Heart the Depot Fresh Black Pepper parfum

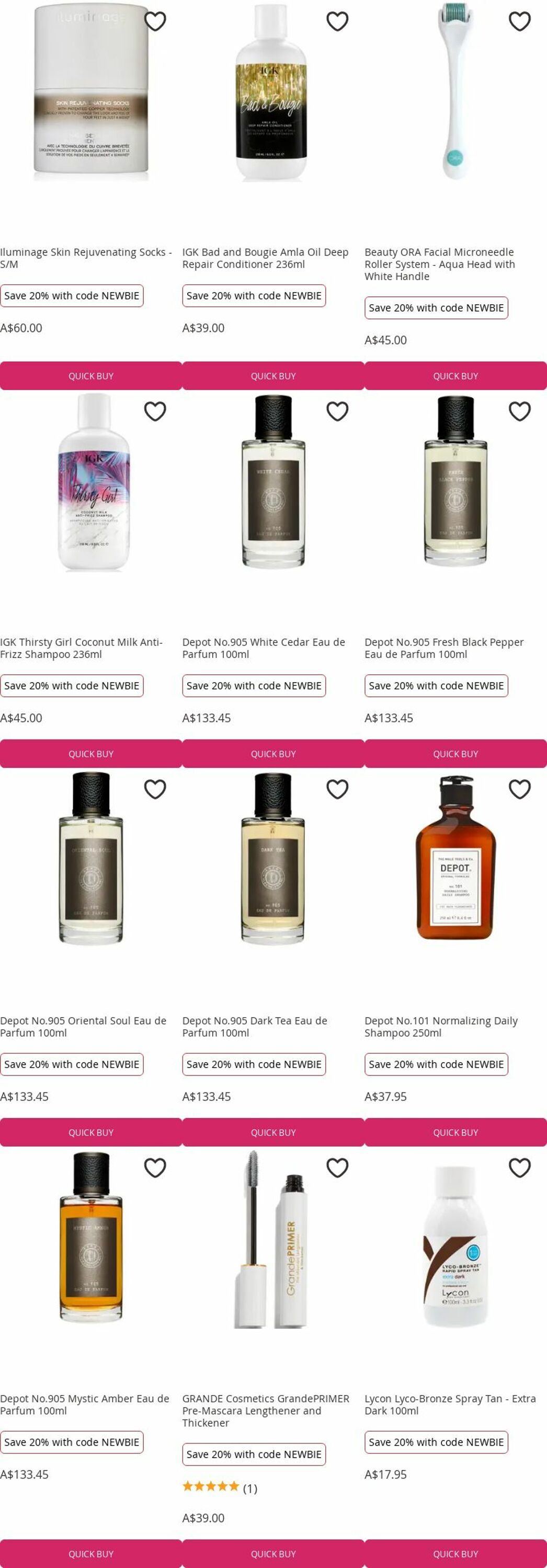(x=519, y=411)
